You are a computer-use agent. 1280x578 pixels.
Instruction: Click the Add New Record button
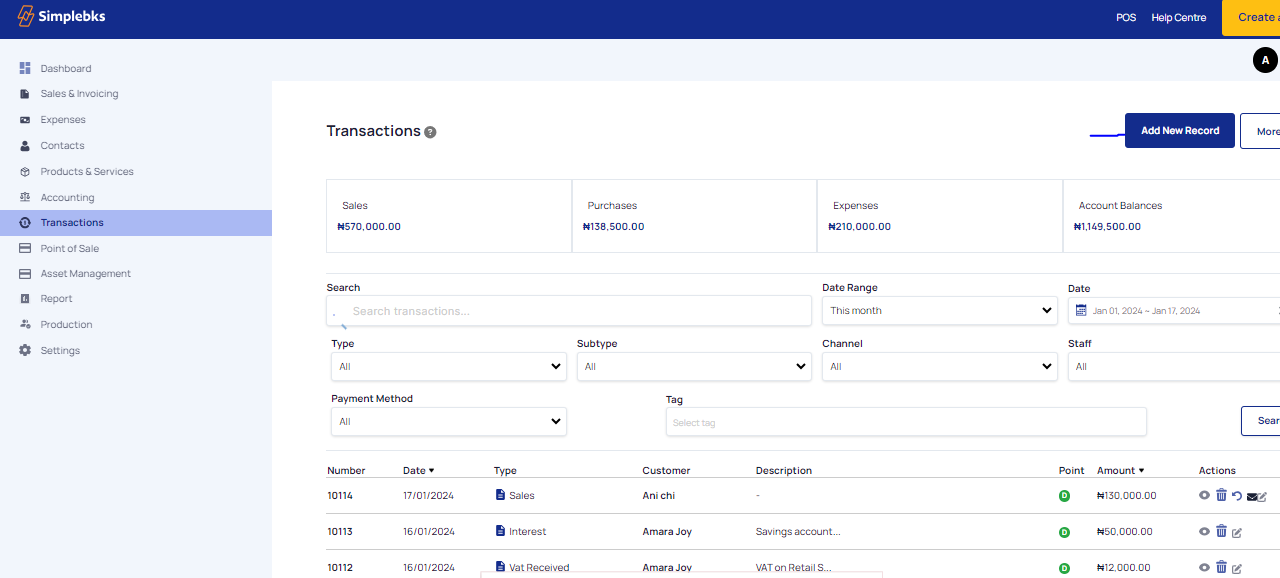click(x=1179, y=131)
